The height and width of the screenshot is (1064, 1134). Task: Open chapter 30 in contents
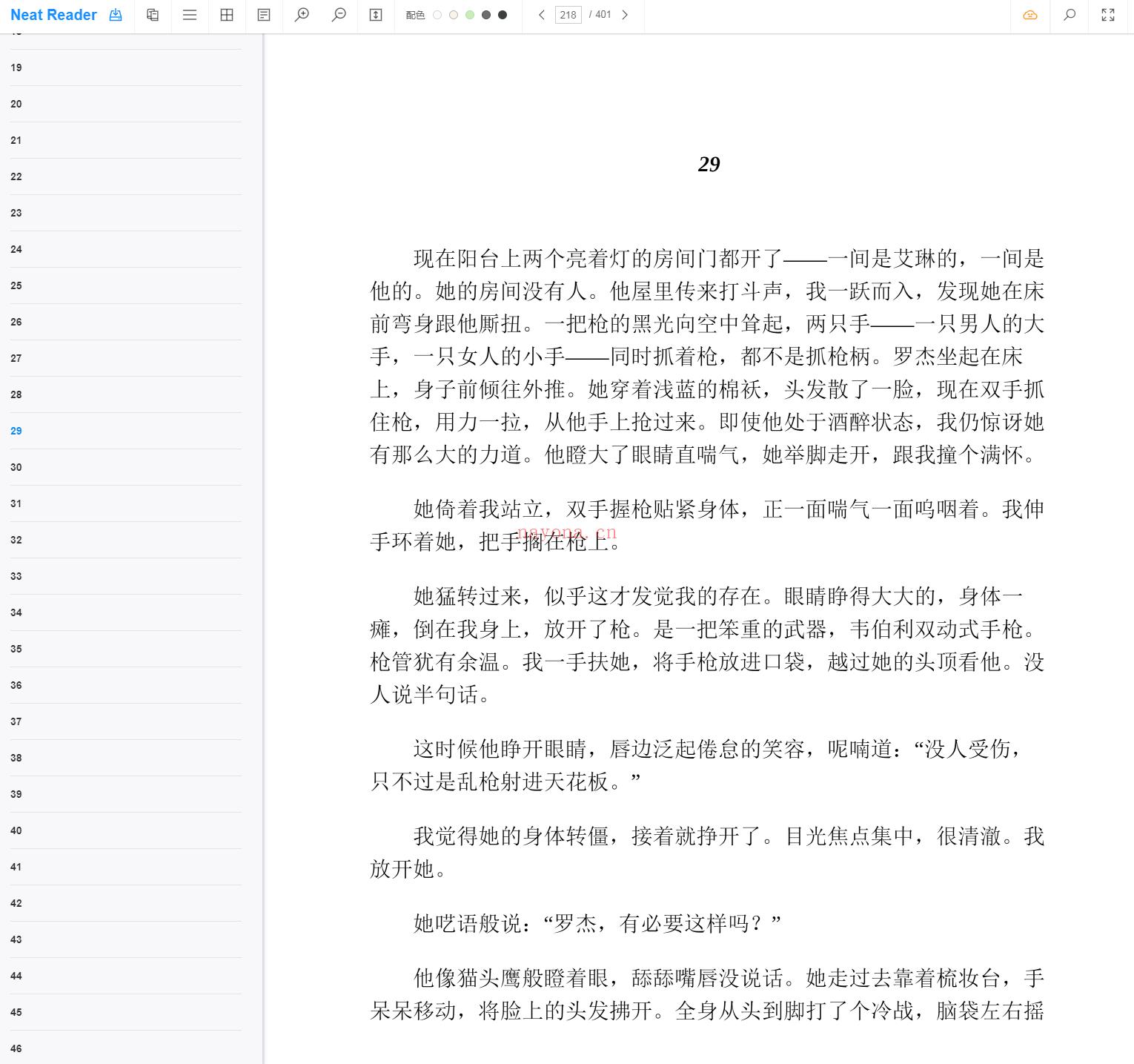coord(126,467)
